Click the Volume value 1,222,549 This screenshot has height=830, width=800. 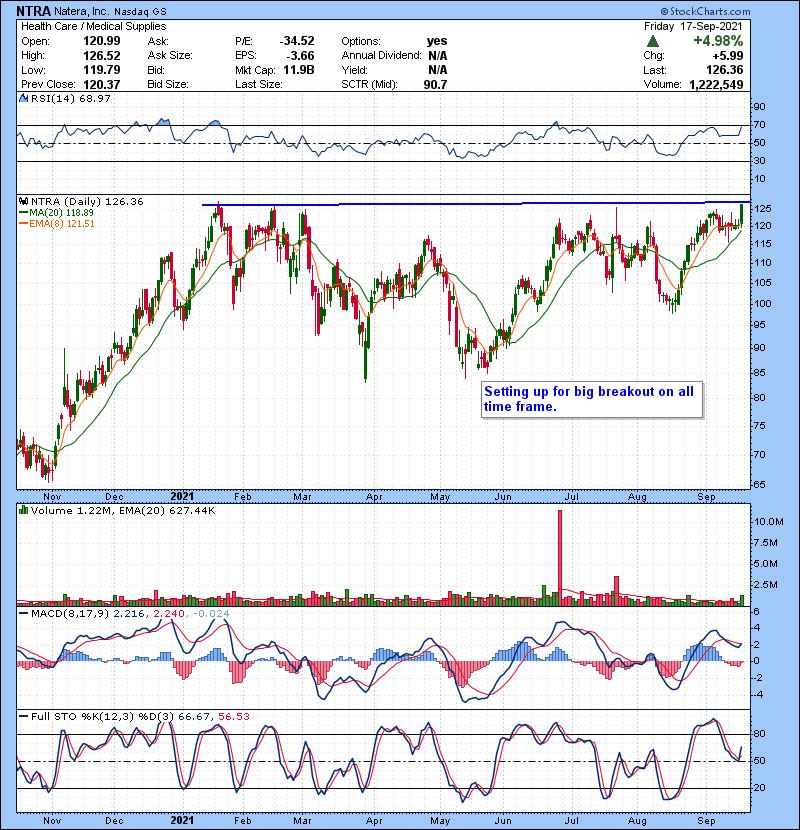coord(716,85)
